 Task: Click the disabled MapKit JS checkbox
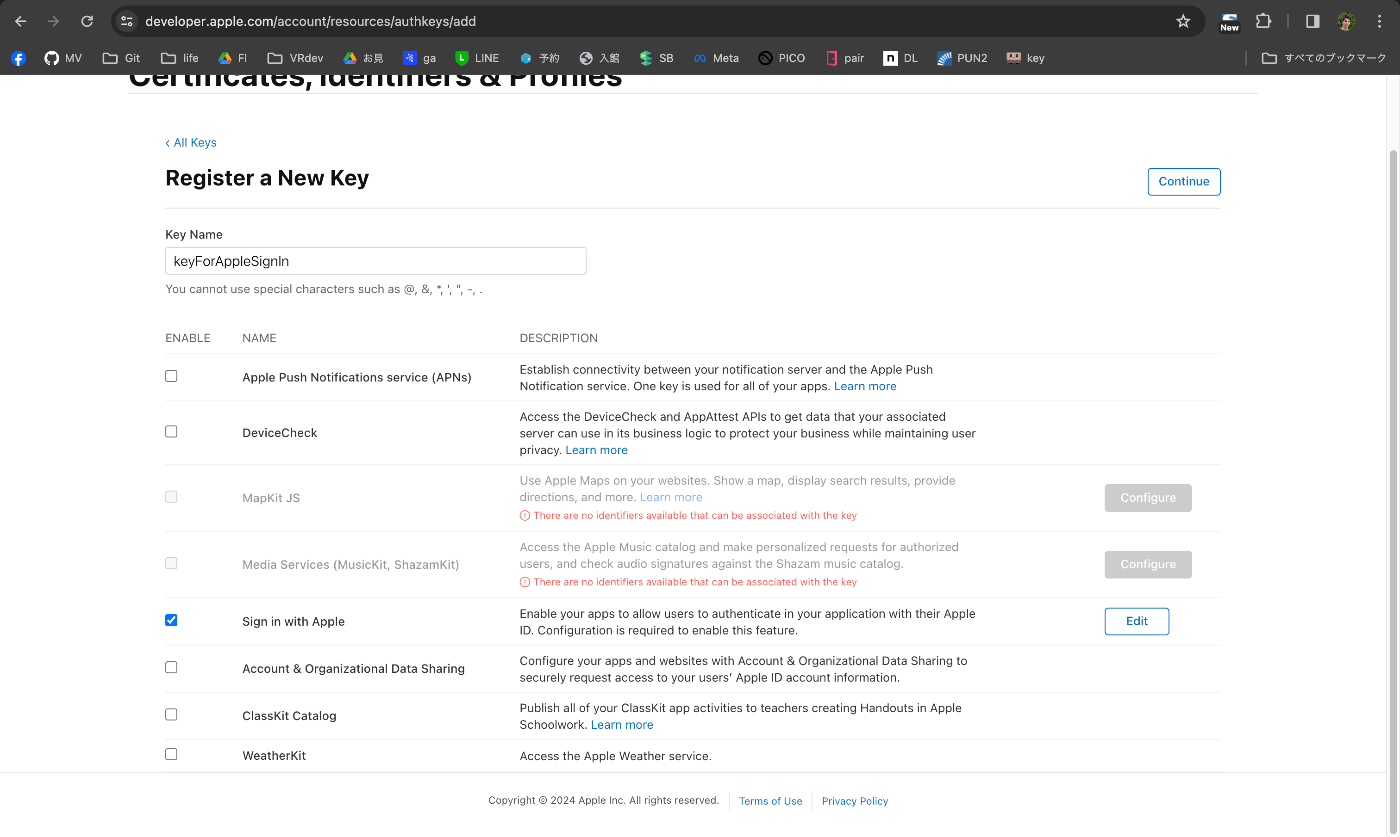[171, 497]
